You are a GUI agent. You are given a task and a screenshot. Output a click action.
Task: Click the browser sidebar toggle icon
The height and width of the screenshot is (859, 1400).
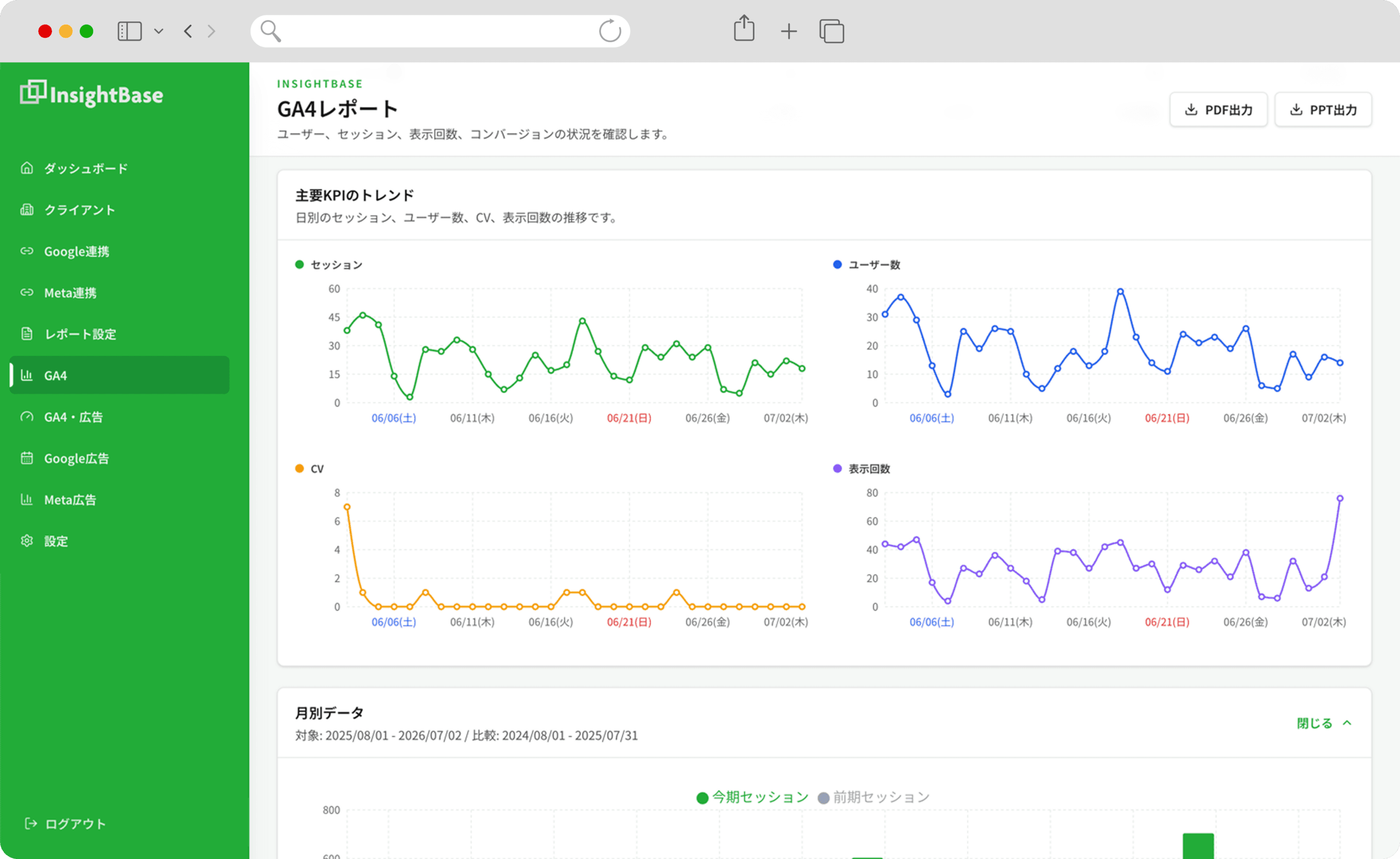(130, 31)
